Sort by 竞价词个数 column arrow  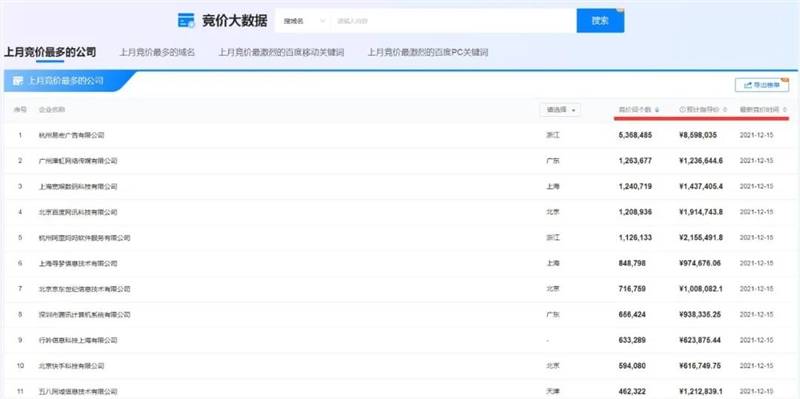pos(657,110)
